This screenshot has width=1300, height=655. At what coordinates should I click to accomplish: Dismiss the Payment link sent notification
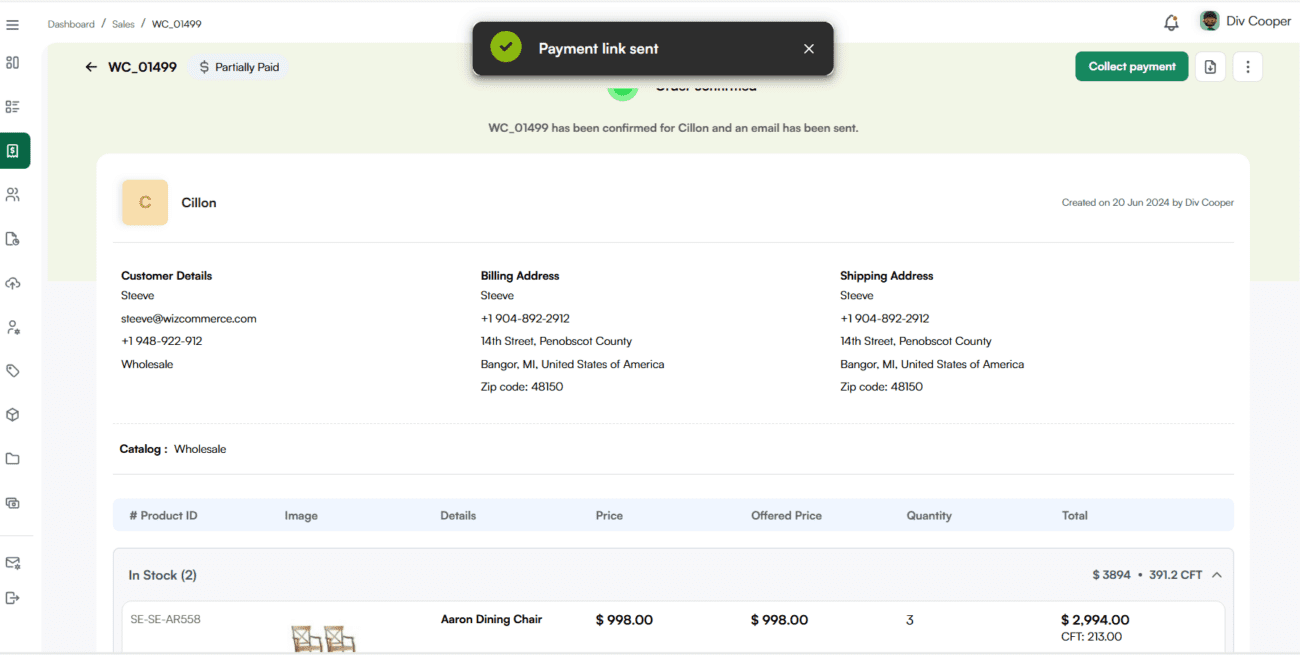pyautogui.click(x=809, y=49)
